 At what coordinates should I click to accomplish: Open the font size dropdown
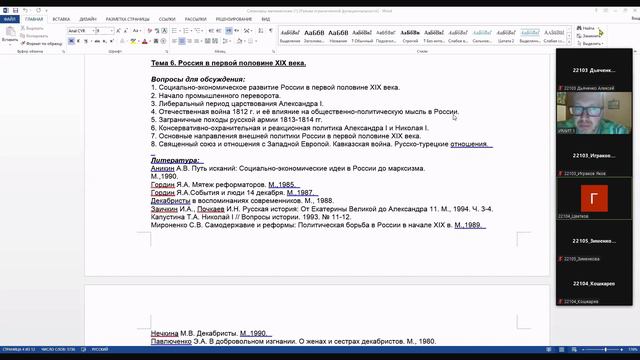point(111,31)
